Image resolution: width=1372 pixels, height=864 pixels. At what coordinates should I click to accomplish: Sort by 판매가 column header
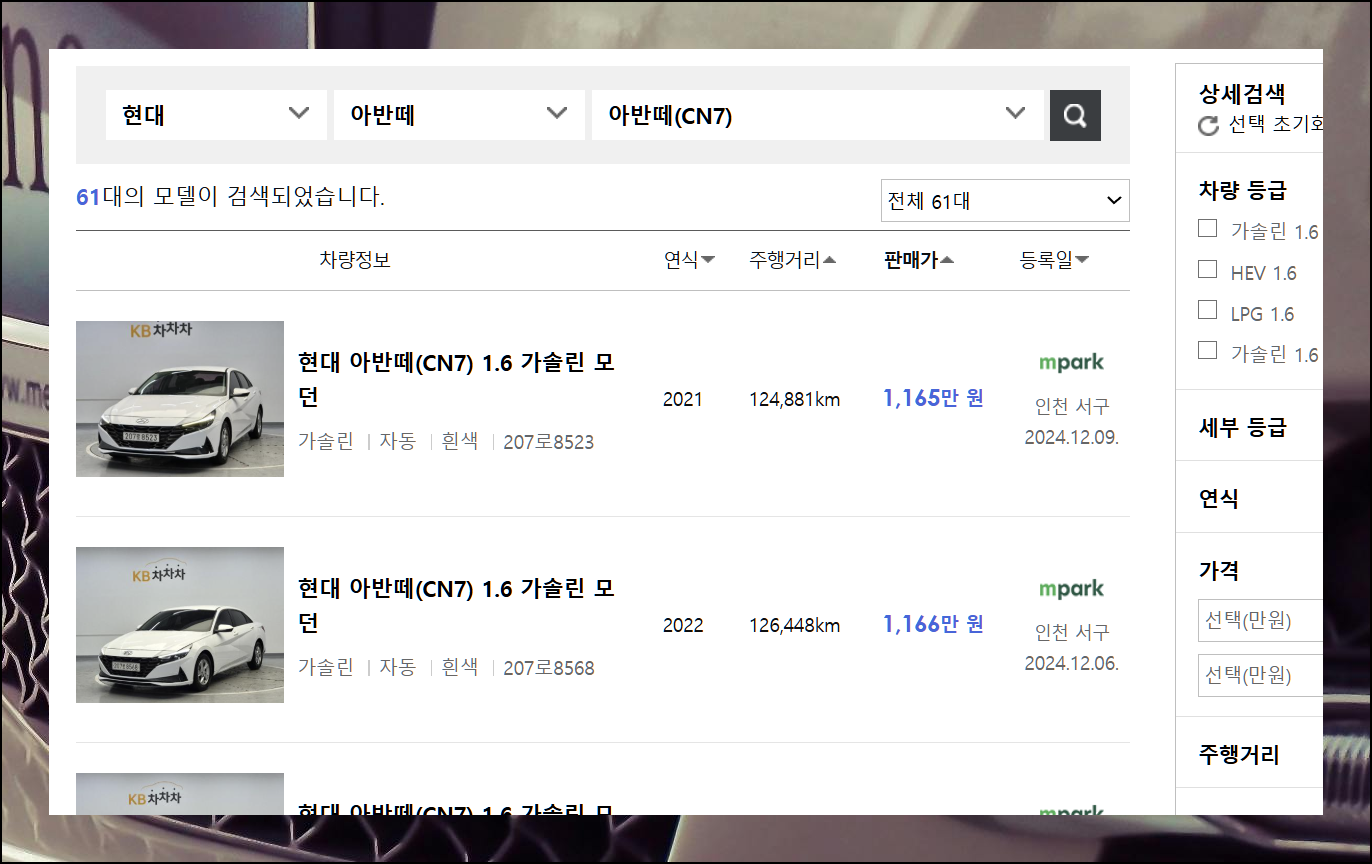pyautogui.click(x=919, y=260)
